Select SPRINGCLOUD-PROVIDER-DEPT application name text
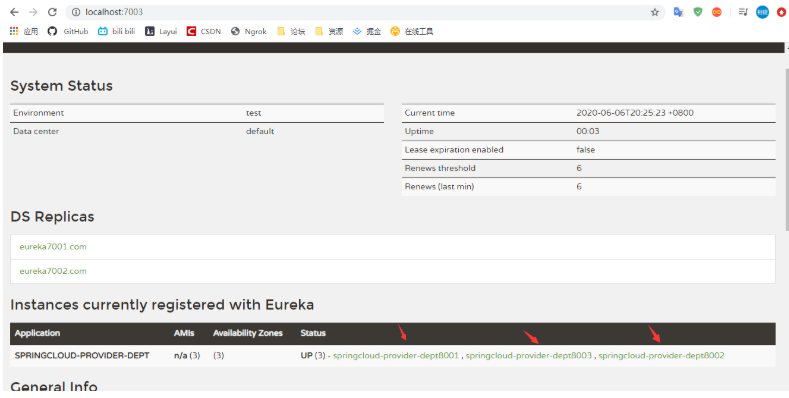Image resolution: width=789 pixels, height=398 pixels. point(82,356)
